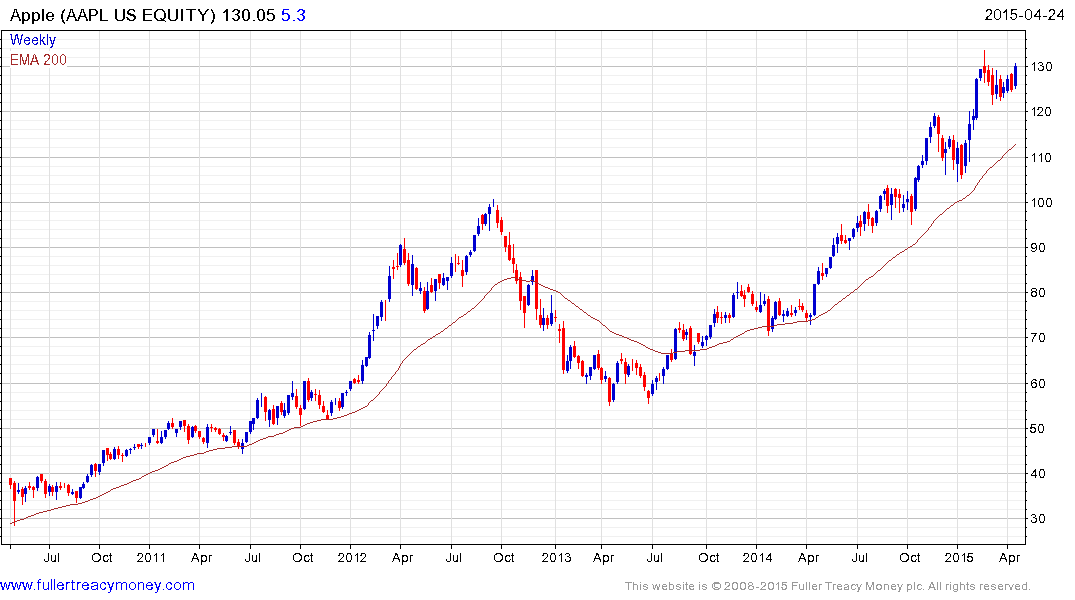1075x600 pixels.
Task: Open the www.fullertreacymoney.com link
Action: 97,585
